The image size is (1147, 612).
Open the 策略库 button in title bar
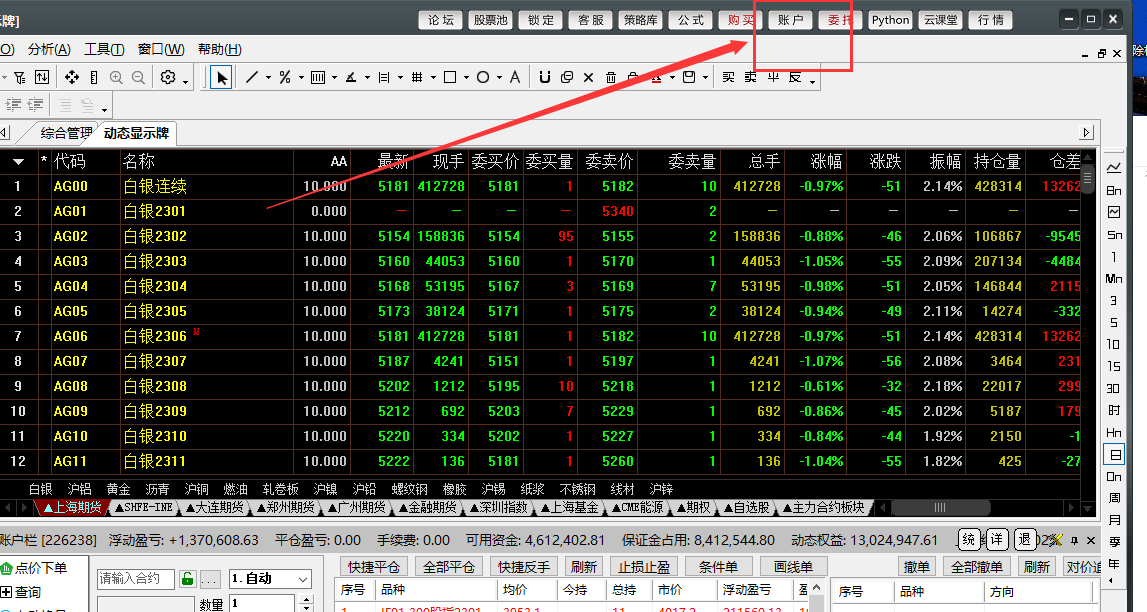click(x=640, y=20)
